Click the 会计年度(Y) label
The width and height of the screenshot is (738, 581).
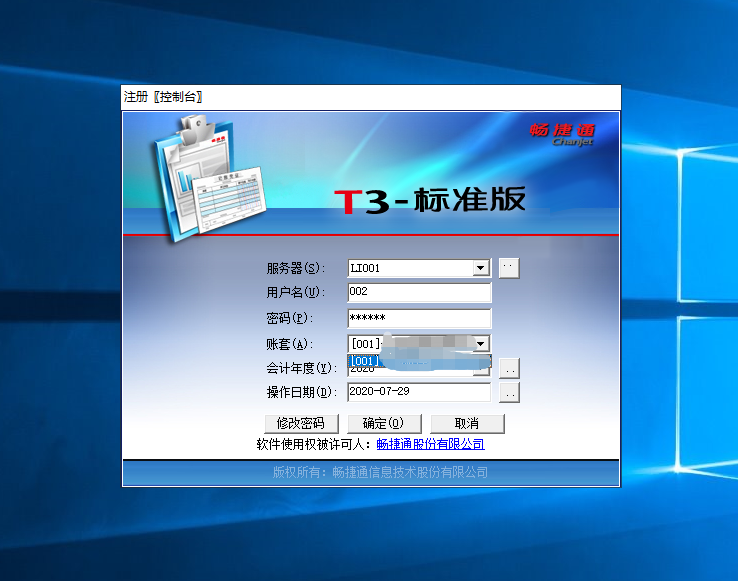click(x=302, y=368)
